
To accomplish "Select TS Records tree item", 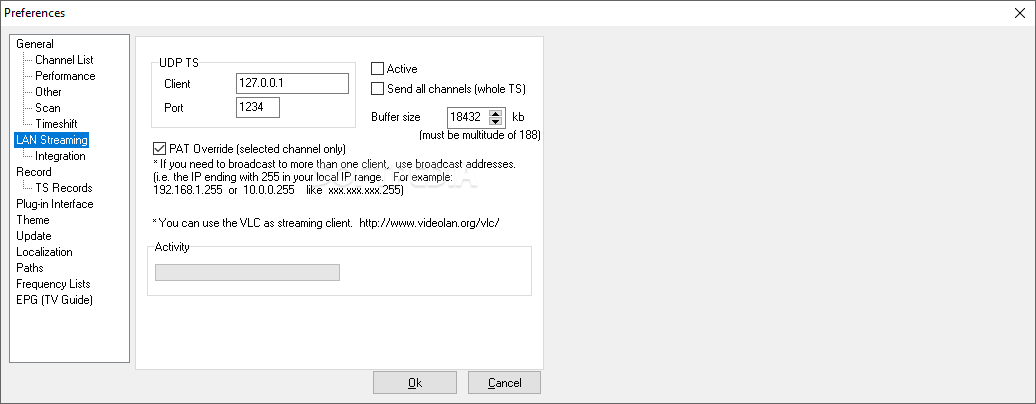I will click(x=63, y=188).
